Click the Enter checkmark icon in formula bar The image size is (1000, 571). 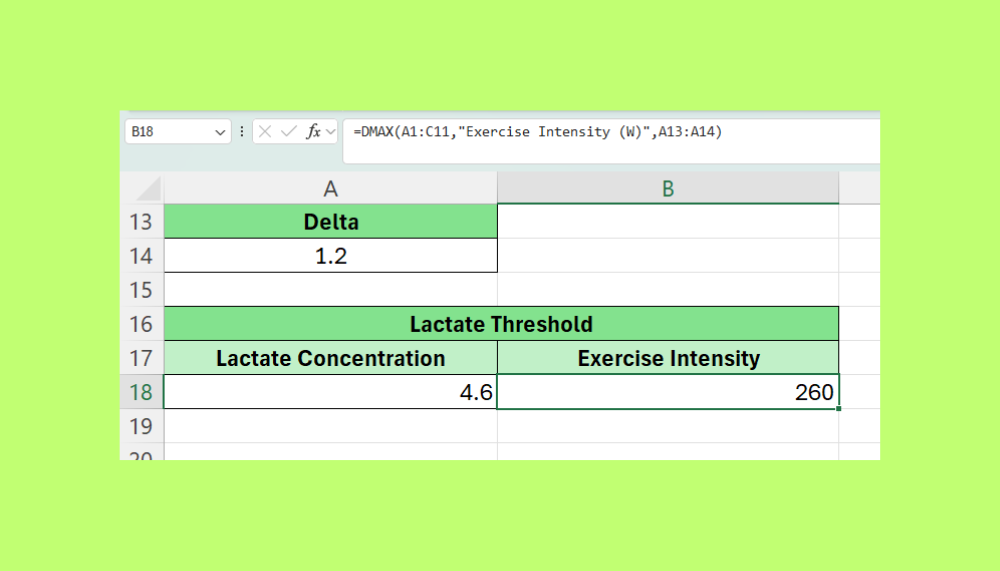click(x=289, y=132)
